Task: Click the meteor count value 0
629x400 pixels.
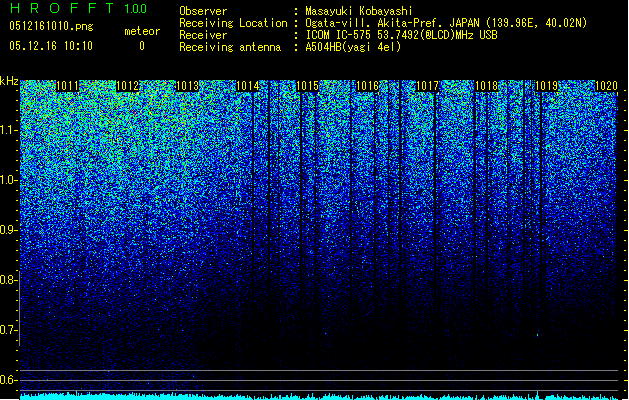Action: pos(142,46)
